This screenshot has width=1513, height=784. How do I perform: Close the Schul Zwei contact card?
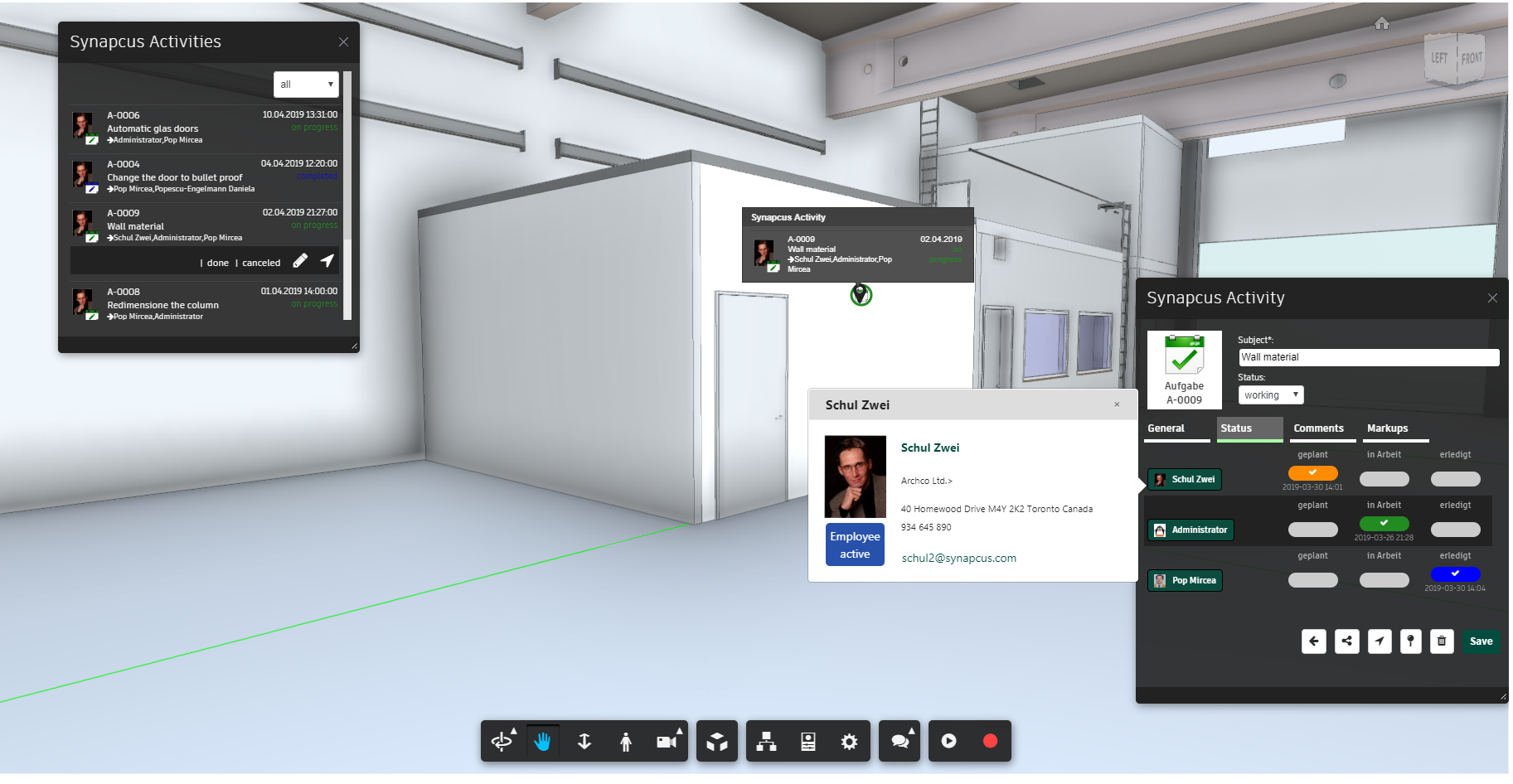tap(1117, 404)
